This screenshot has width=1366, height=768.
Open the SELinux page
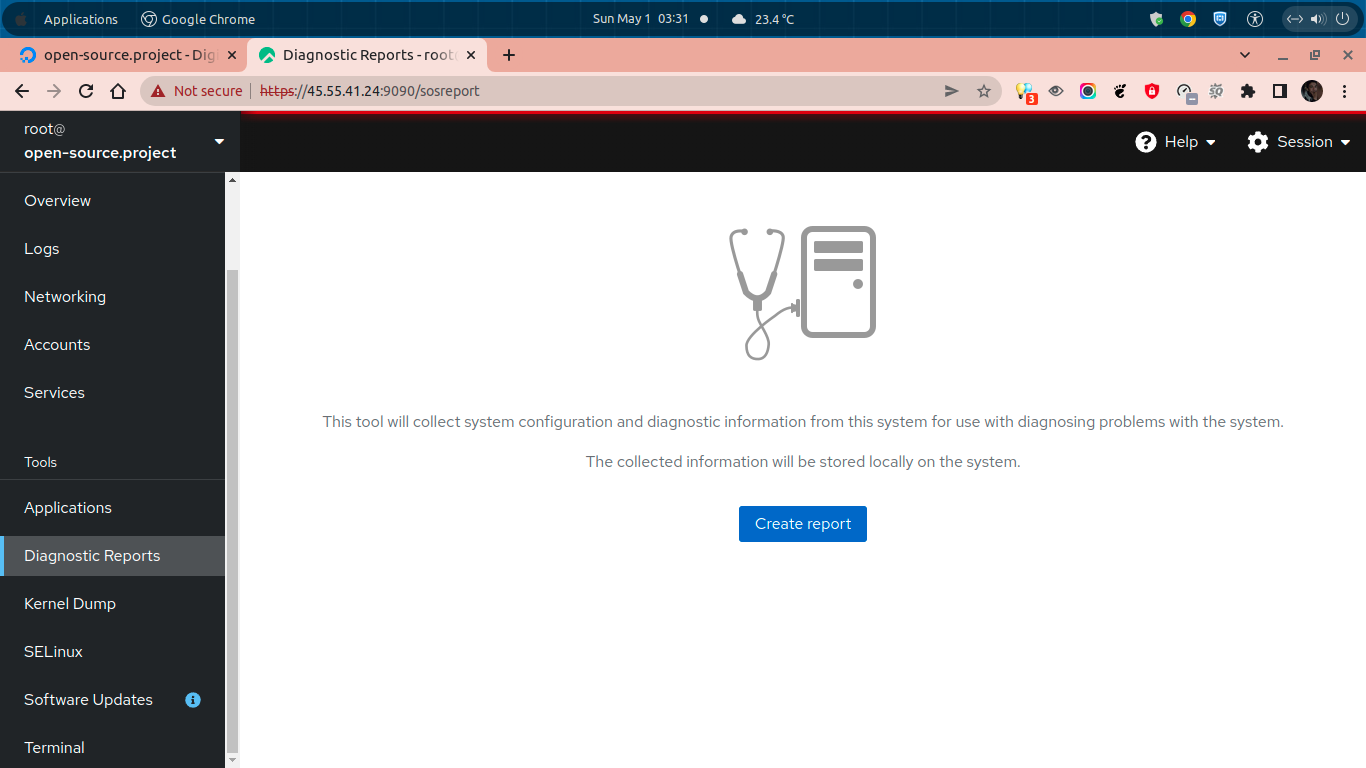(x=113, y=652)
